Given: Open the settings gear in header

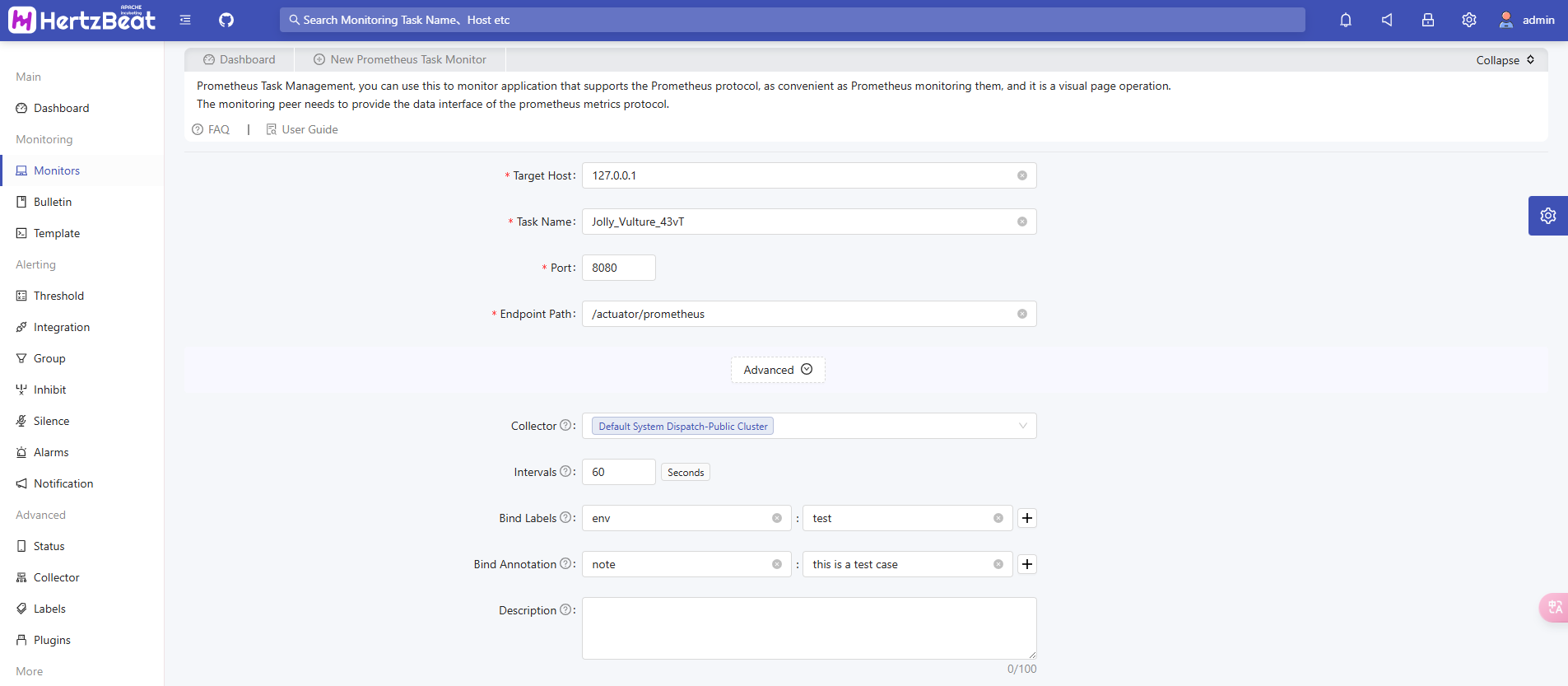Looking at the screenshot, I should pos(1469,20).
